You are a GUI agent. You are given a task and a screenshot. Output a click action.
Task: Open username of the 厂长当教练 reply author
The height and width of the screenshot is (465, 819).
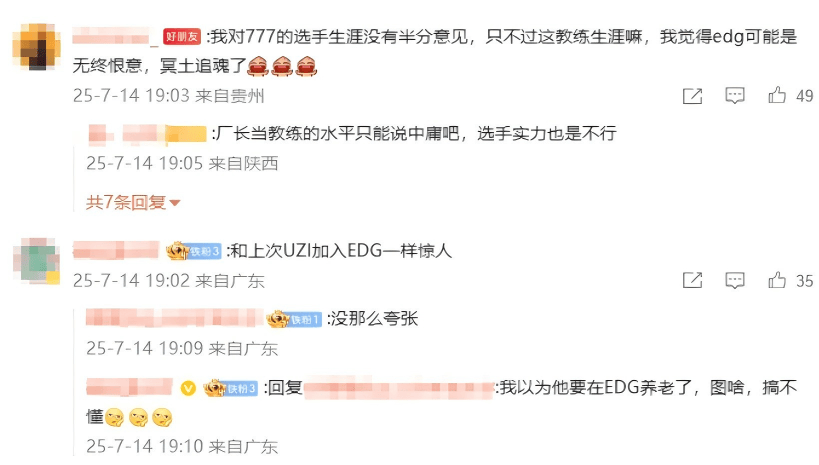point(147,134)
